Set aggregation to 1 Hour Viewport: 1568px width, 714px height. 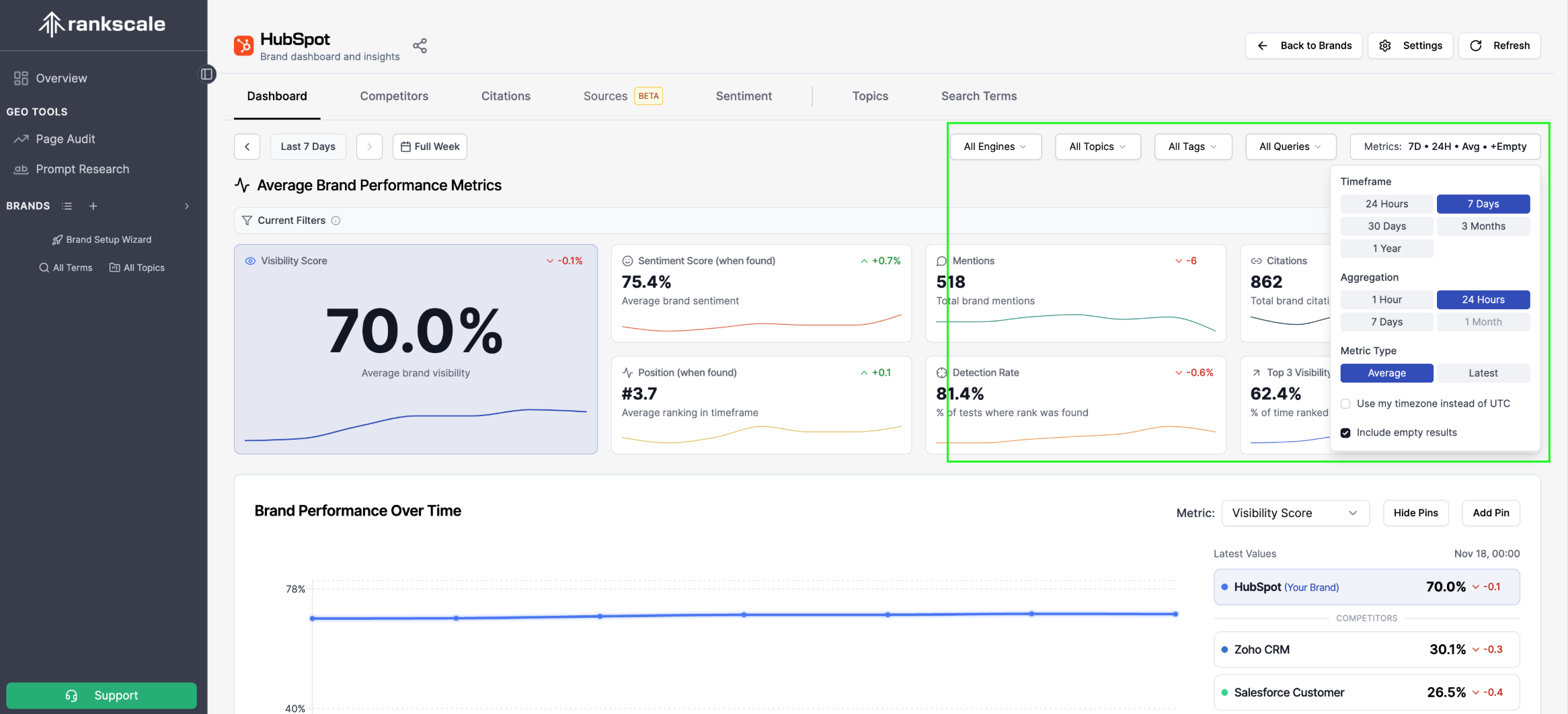click(x=1386, y=299)
